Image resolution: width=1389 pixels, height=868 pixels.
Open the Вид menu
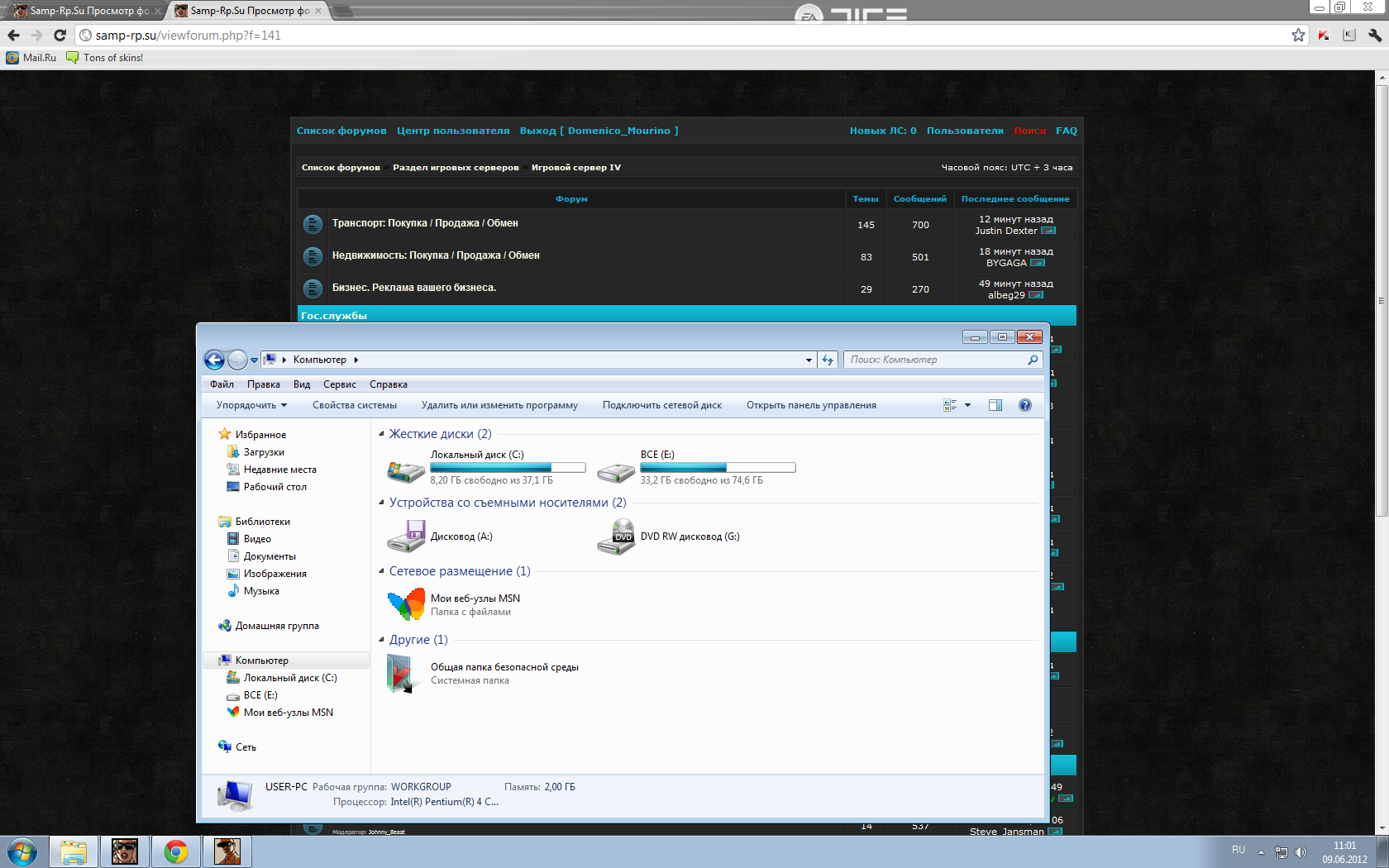[x=302, y=384]
